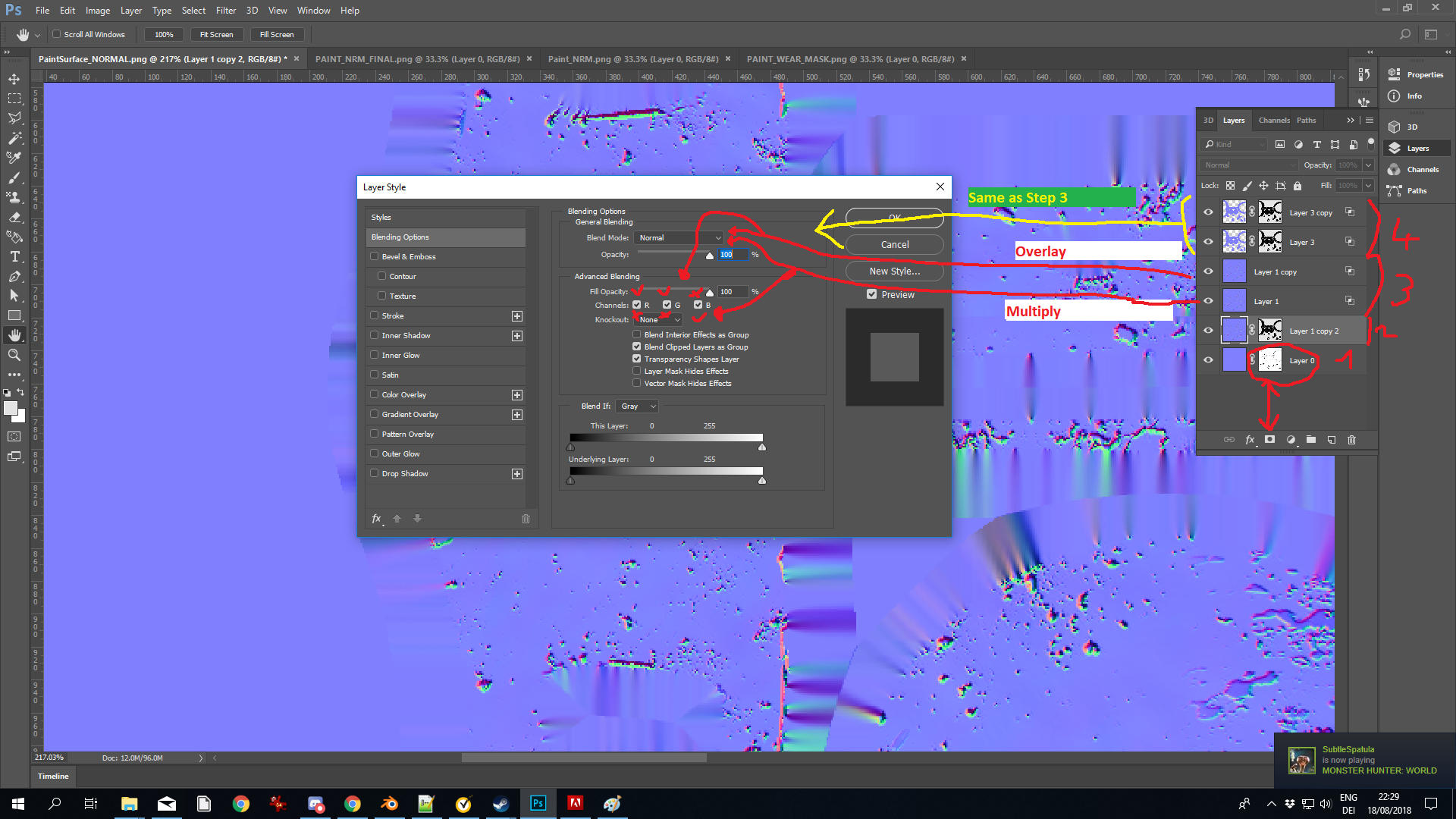Hide Layer 3 copy with eye icon
Viewport: 1456px width, 819px height.
pos(1209,212)
